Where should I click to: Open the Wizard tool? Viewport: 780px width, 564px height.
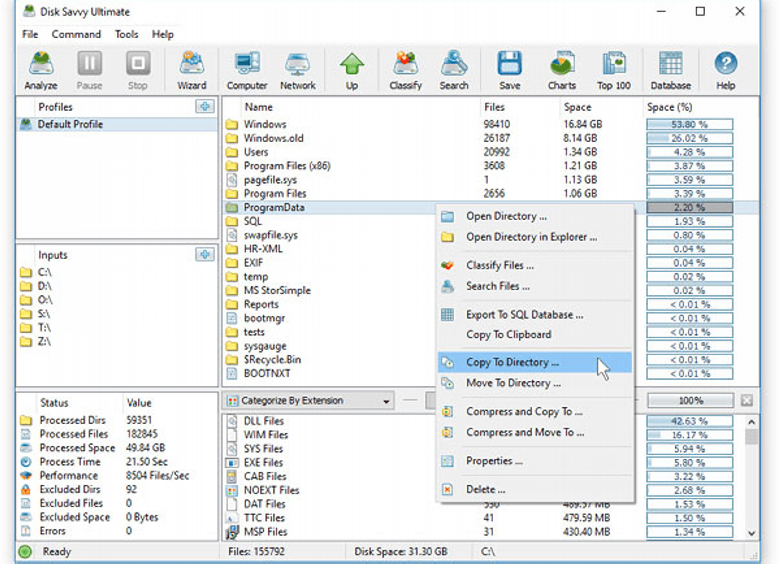192,70
